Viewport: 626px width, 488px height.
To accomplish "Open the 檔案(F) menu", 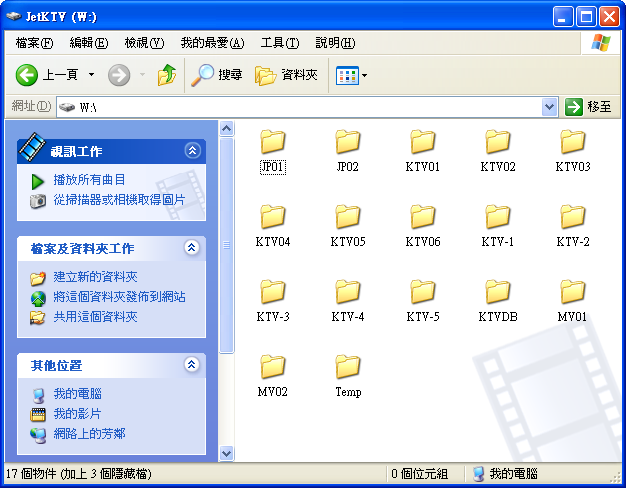I will click(x=34, y=42).
